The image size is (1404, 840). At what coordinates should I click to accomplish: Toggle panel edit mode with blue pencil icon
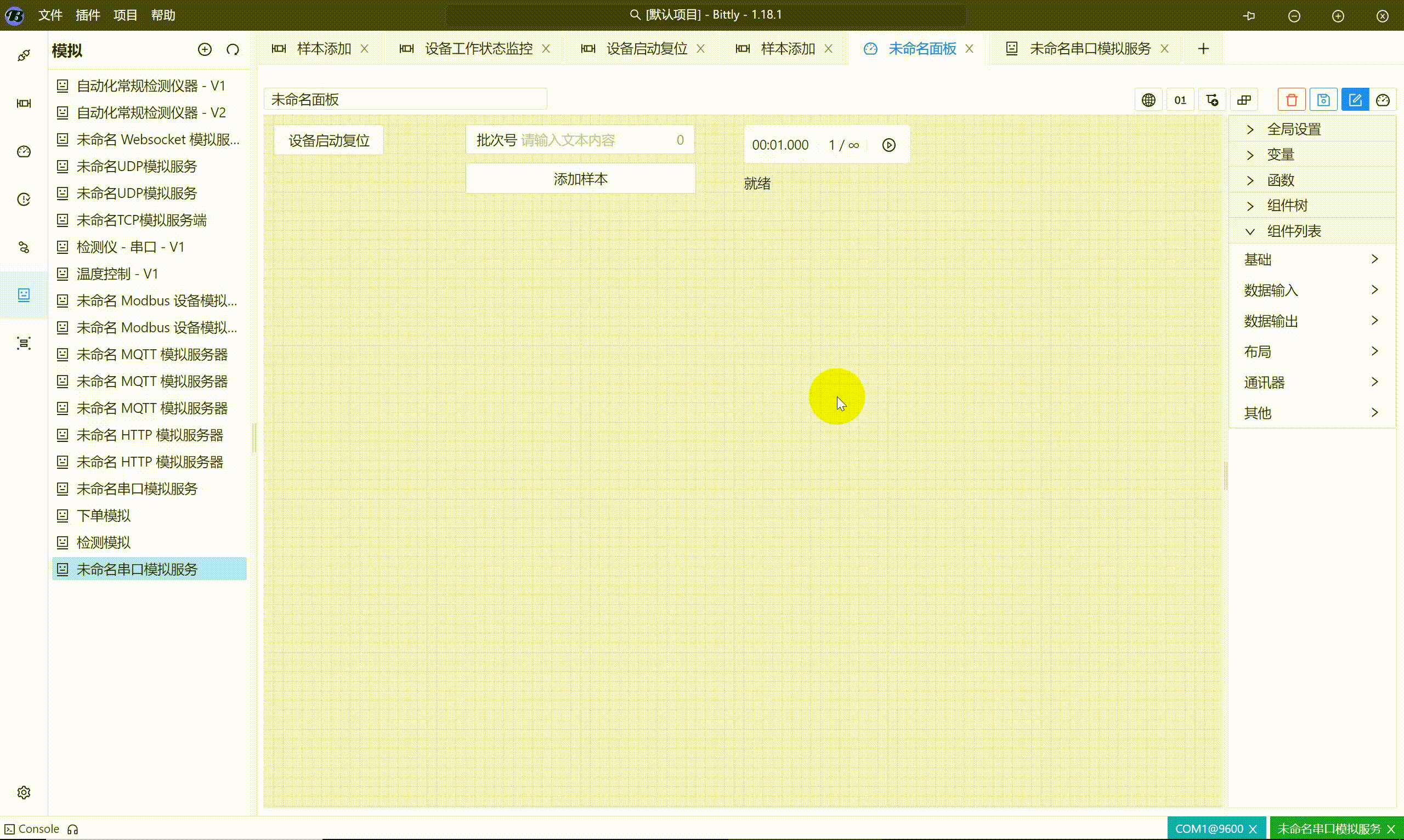tap(1355, 99)
